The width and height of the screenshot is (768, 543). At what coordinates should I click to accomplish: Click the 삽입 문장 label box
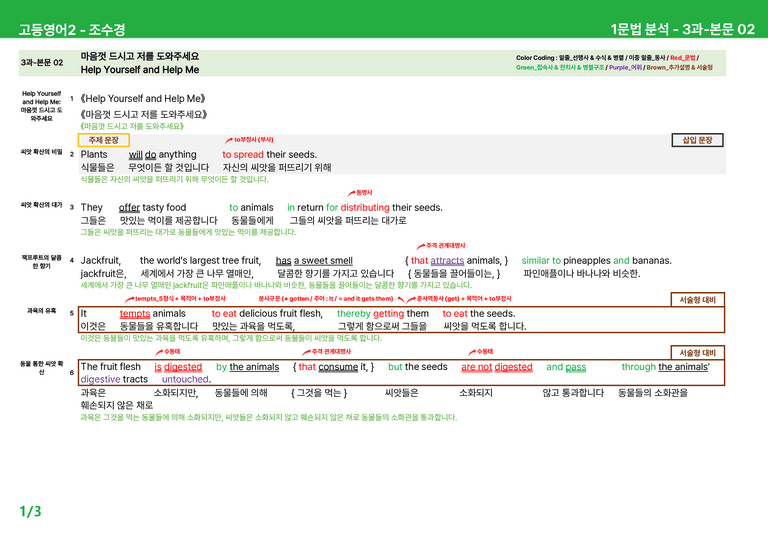[697, 140]
